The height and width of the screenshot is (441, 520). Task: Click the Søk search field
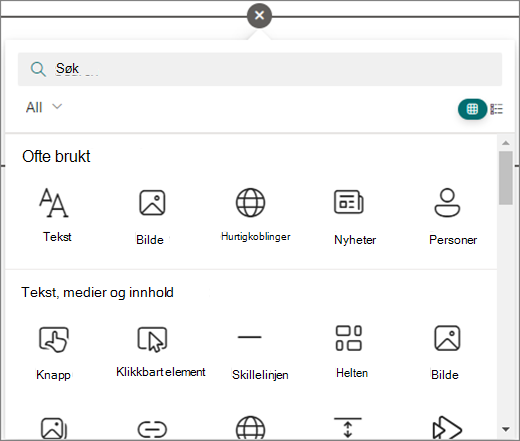(260, 69)
